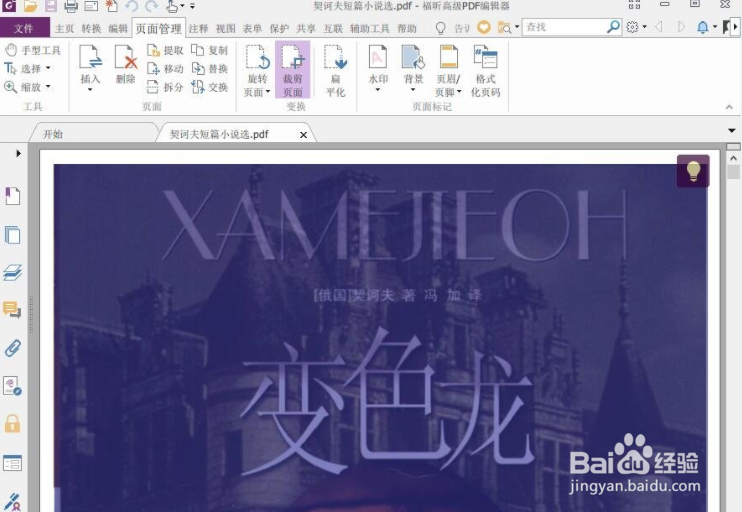The image size is (742, 512).
Task: Click Delete page (删除) icon
Action: point(126,65)
